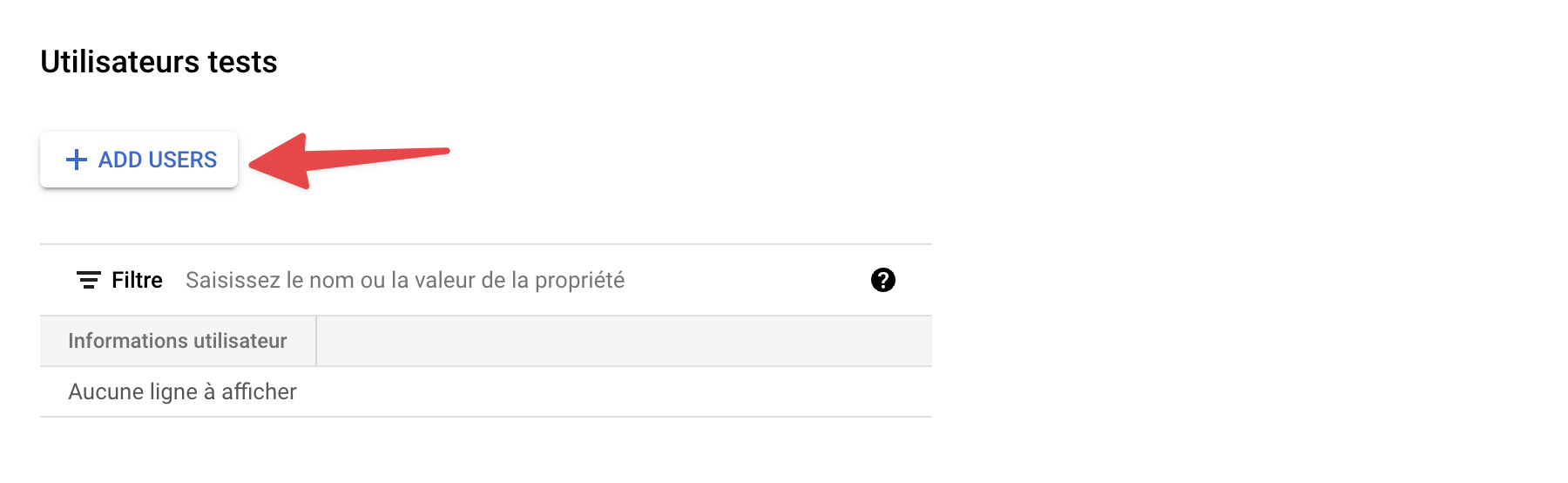1568x483 pixels.
Task: Click the word Saisissez in filter placeholder
Action: pos(233,280)
